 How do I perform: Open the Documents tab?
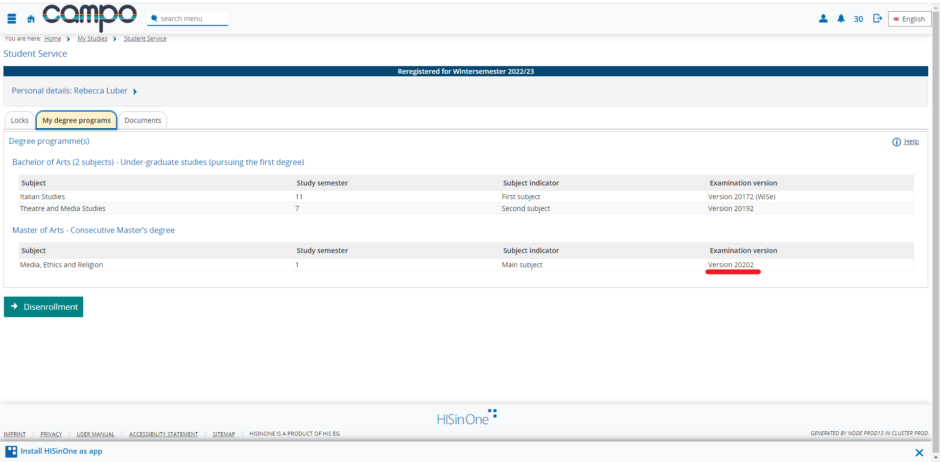(143, 120)
